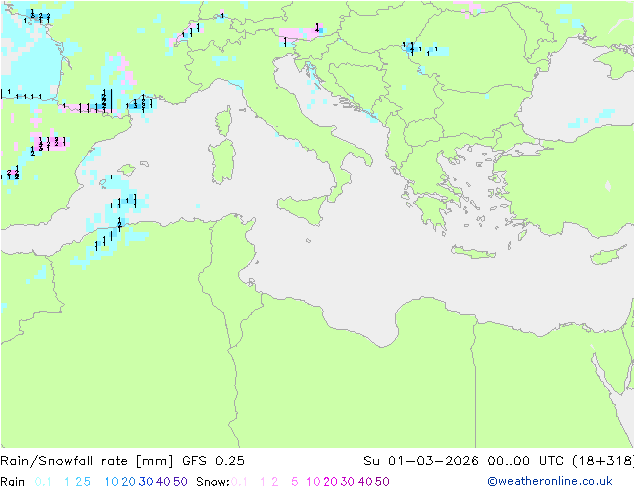Click the 'Su 01-03-2026' date text
634x490 pixels.
pos(421,461)
